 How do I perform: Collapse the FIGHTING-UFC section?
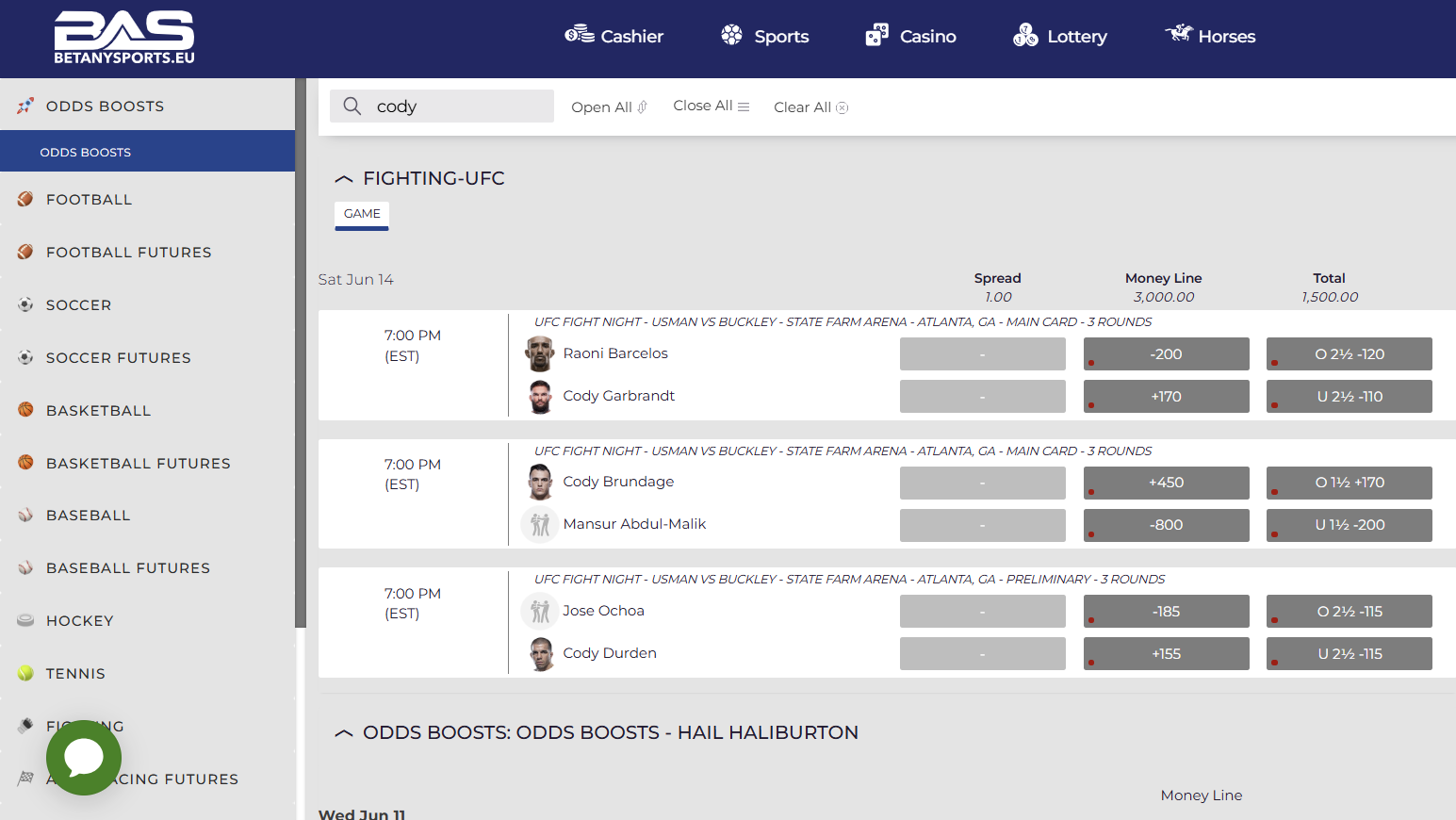click(x=343, y=178)
